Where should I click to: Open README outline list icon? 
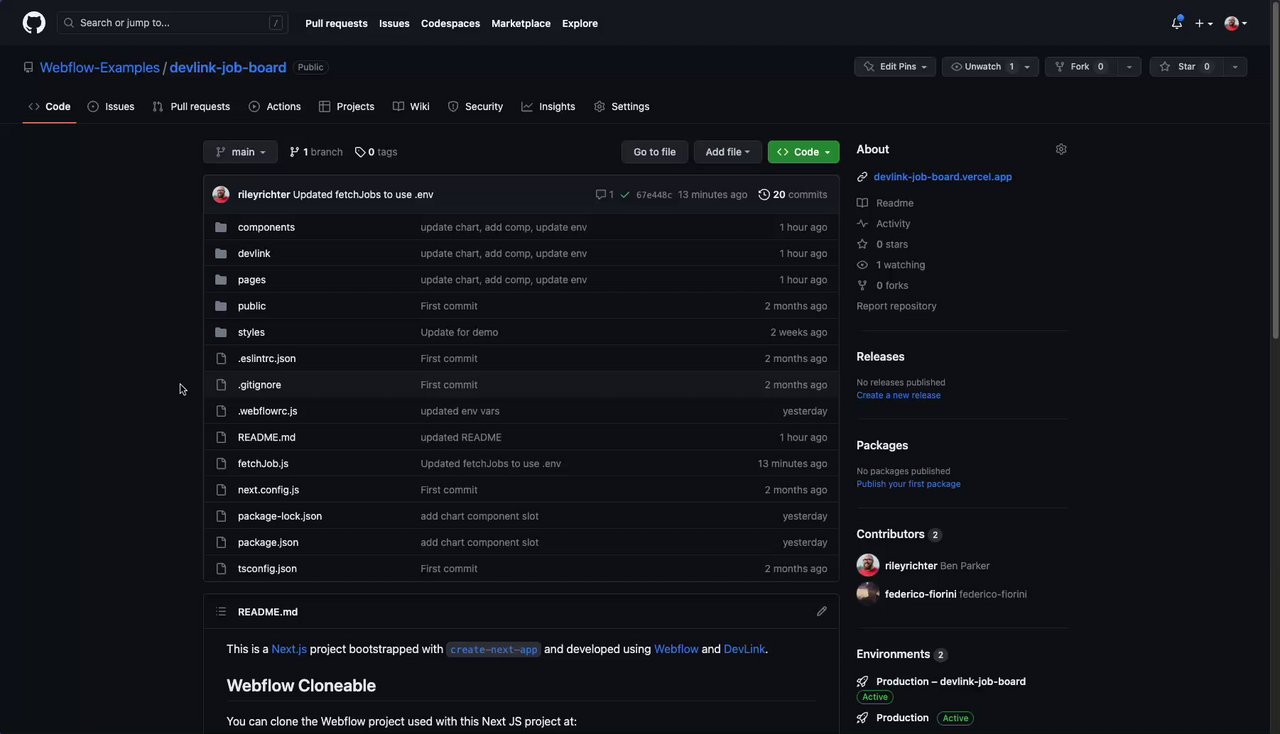pos(221,611)
